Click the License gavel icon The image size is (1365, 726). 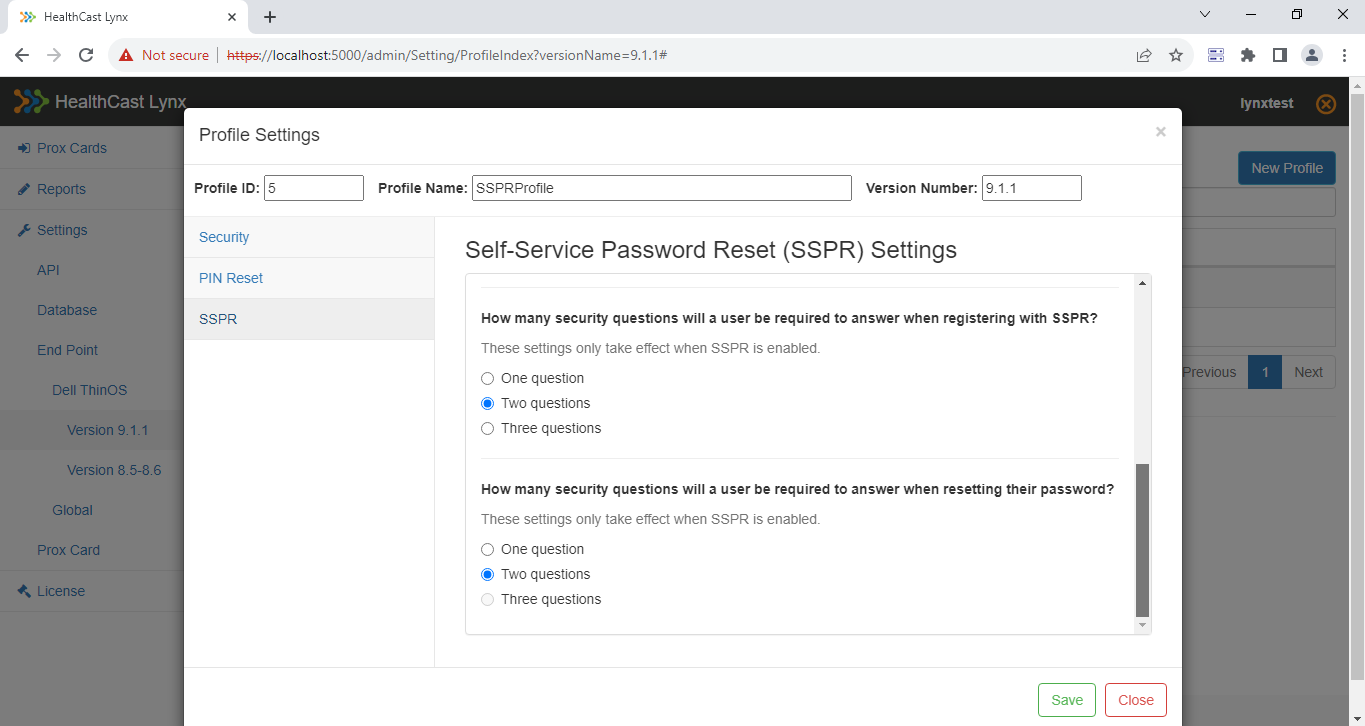pos(24,591)
